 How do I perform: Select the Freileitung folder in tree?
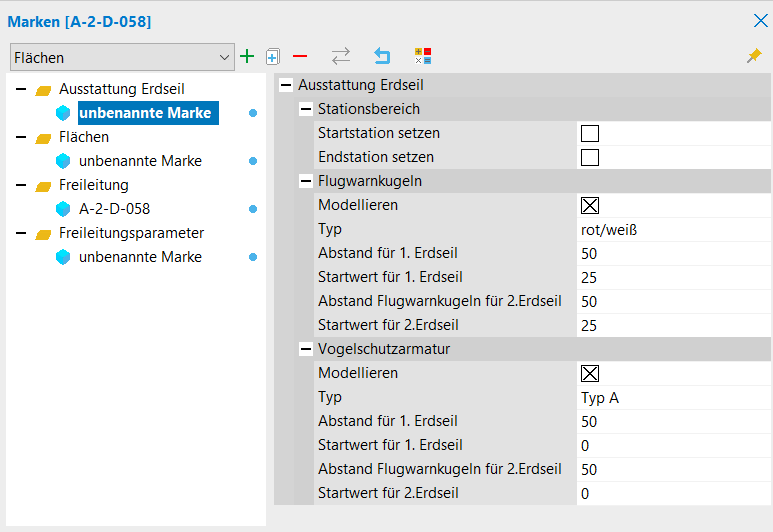(93, 185)
